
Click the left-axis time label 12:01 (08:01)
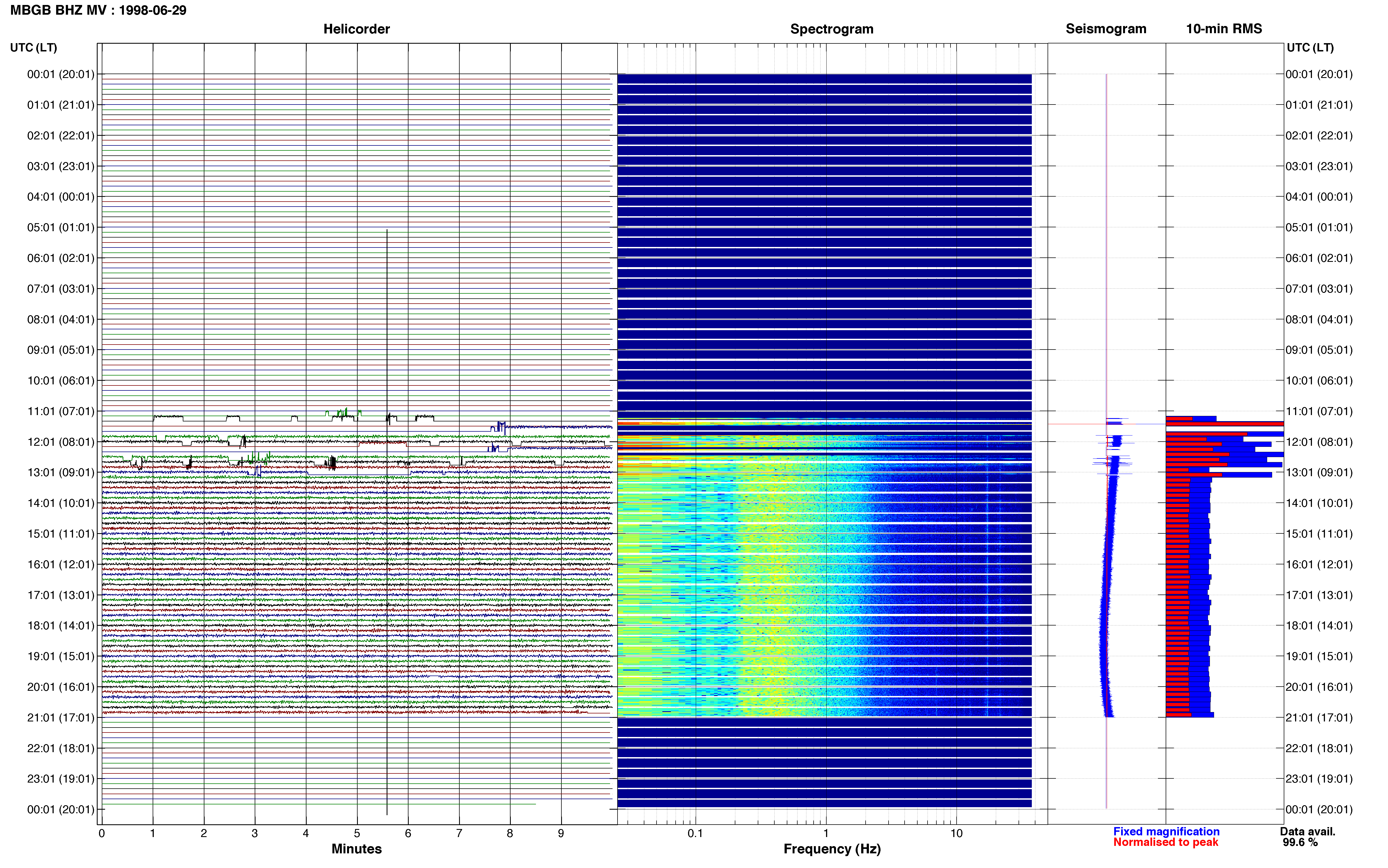coord(61,442)
